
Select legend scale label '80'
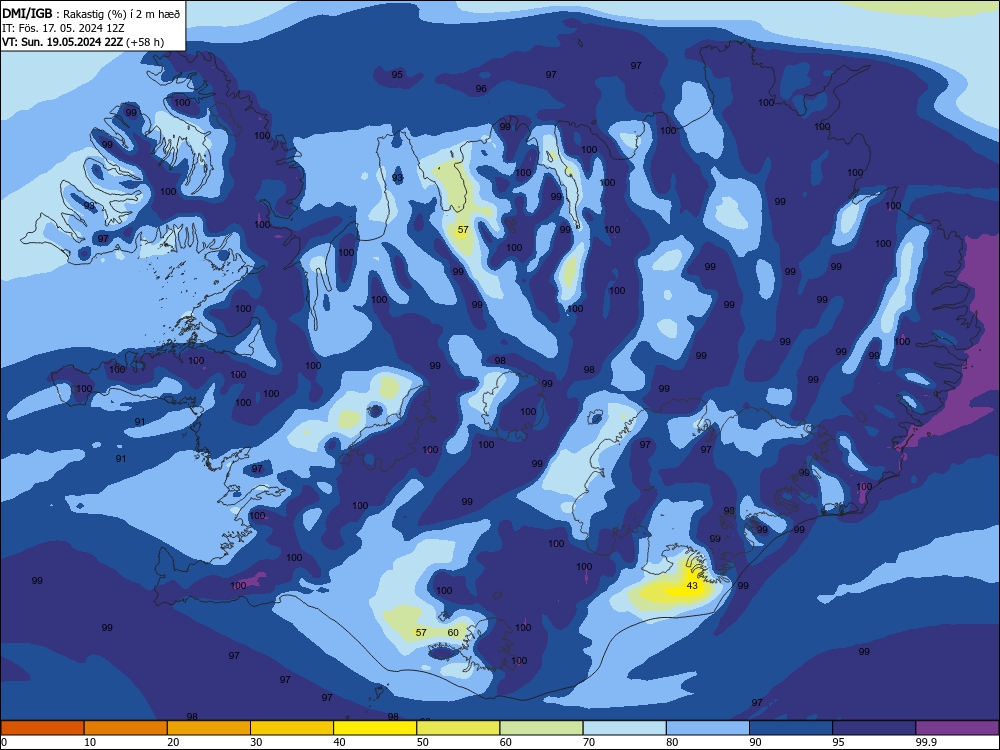tap(672, 742)
